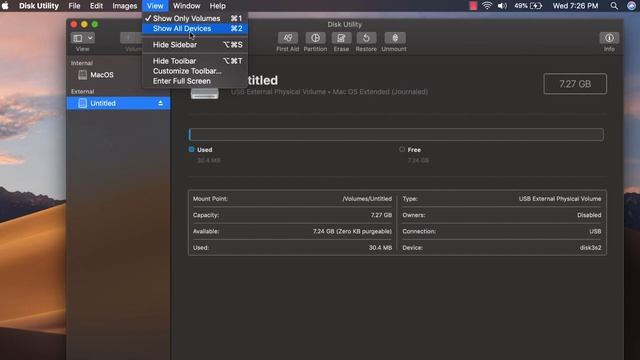Screen dimensions: 640x360
Task: Open the Window menu
Action: tap(187, 6)
